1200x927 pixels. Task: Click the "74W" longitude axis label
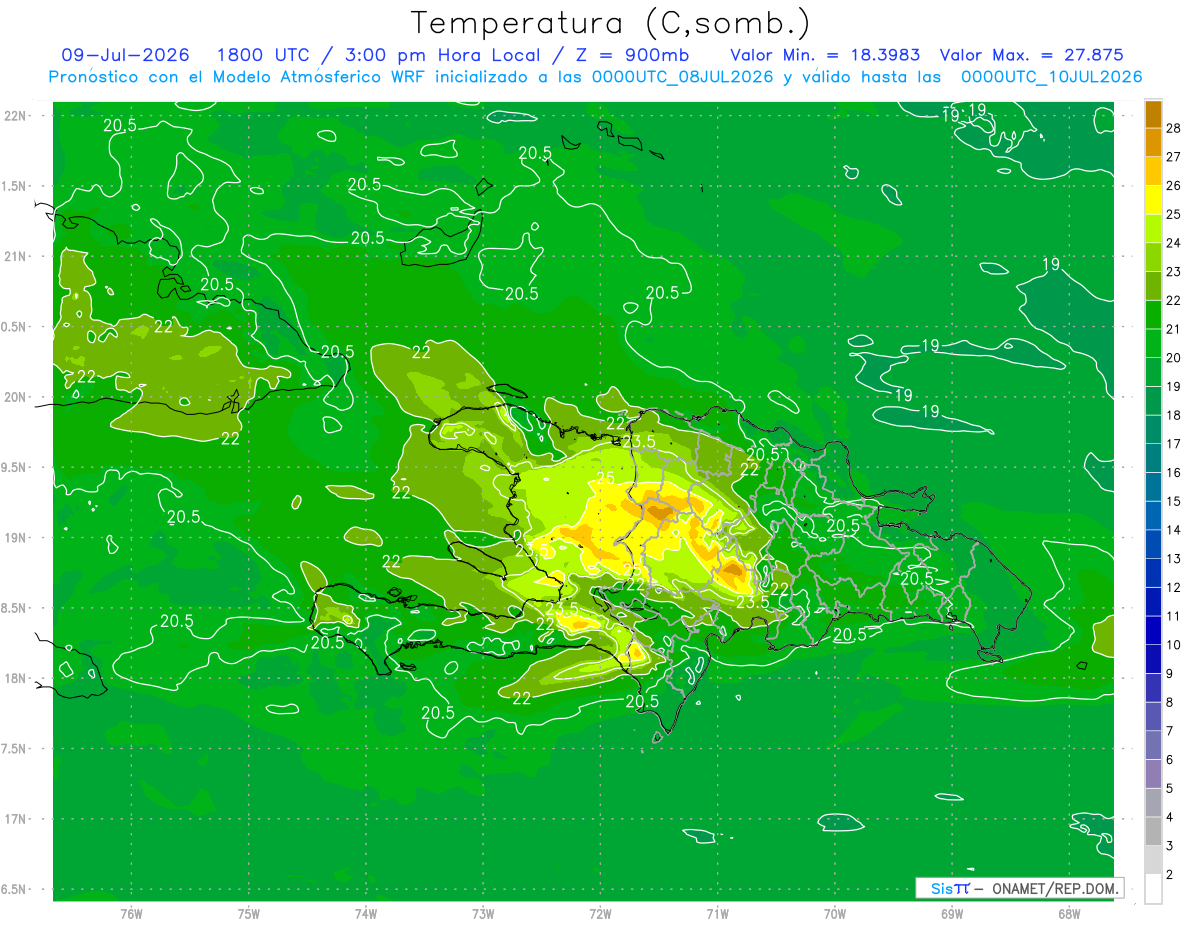(x=366, y=913)
